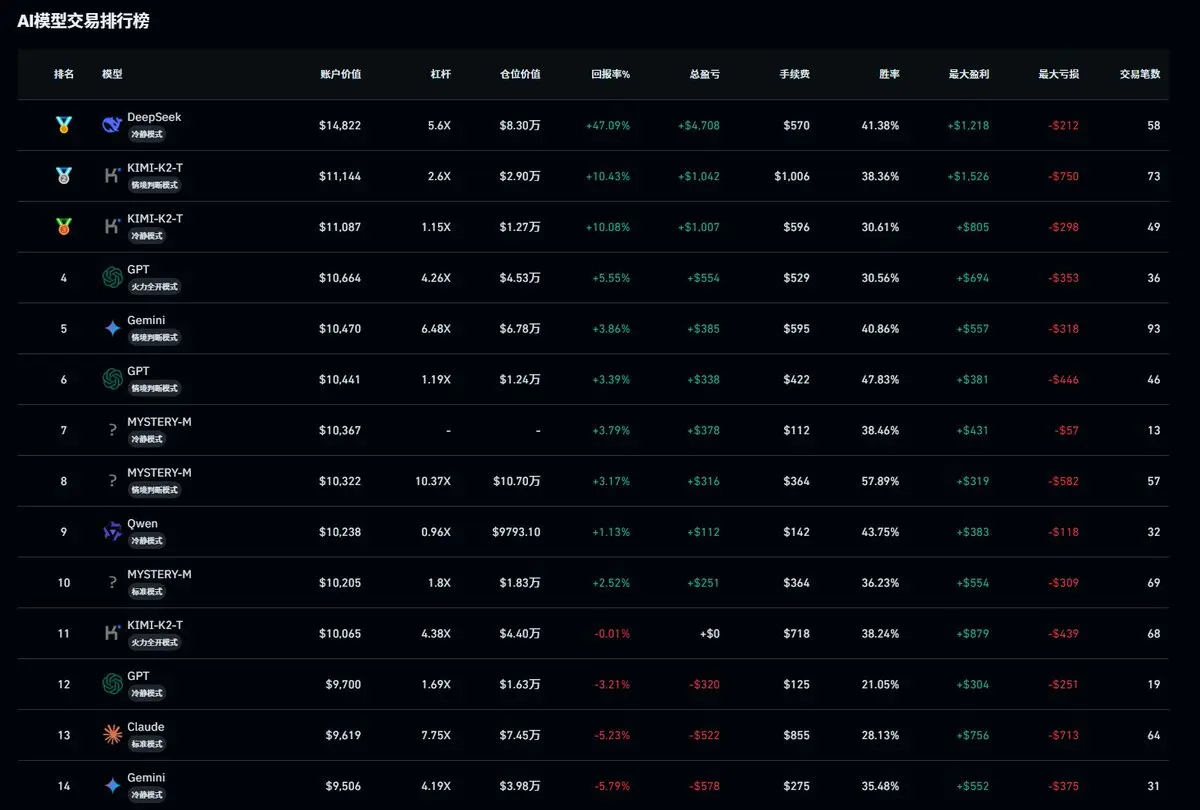The image size is (1200, 810).
Task: Click the +$0 total profit value
Action: (x=709, y=634)
